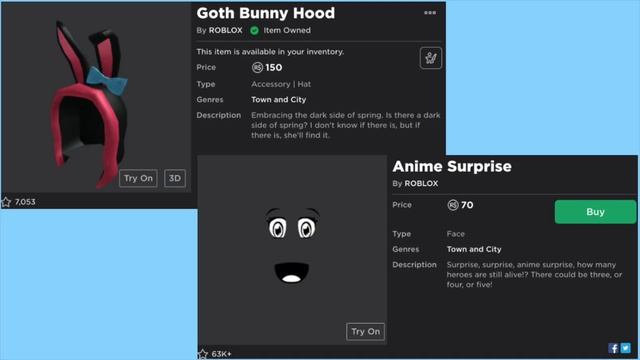Click 'This item is available in your inventory' text
This screenshot has height=360, width=640.
click(x=270, y=52)
